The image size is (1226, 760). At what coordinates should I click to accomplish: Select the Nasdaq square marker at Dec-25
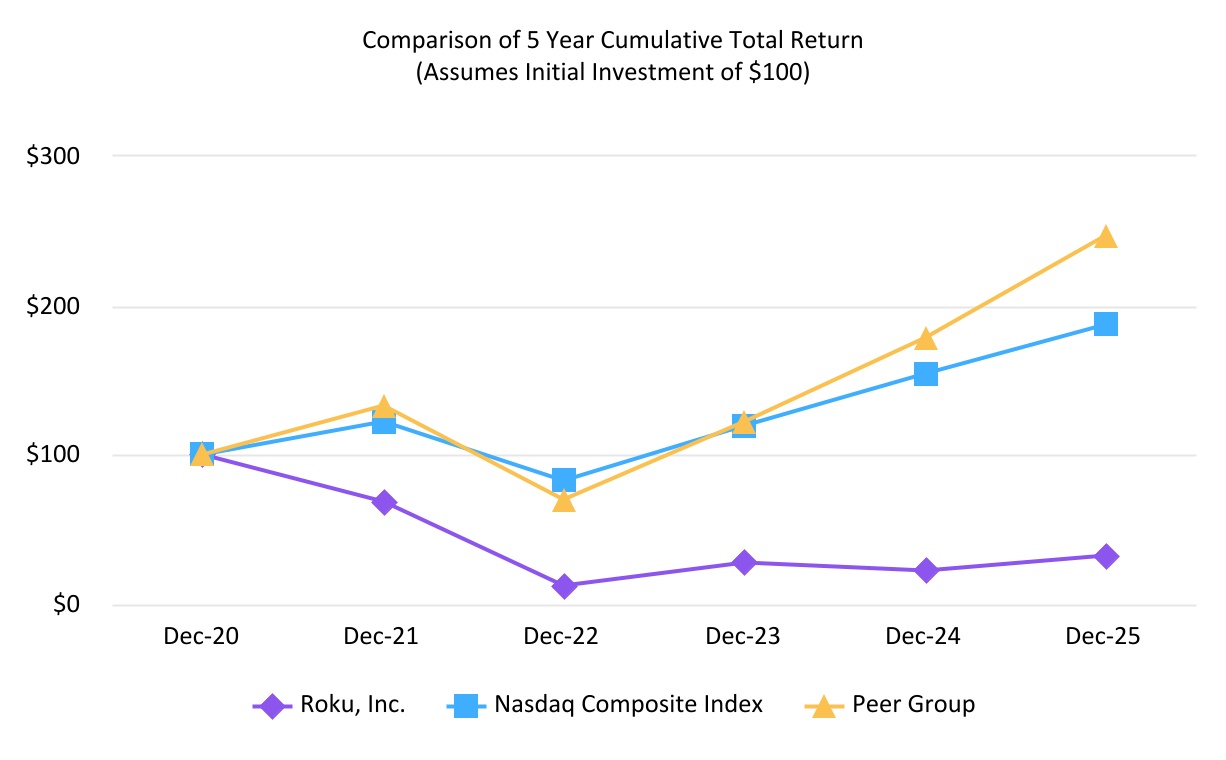pyautogui.click(x=1105, y=324)
